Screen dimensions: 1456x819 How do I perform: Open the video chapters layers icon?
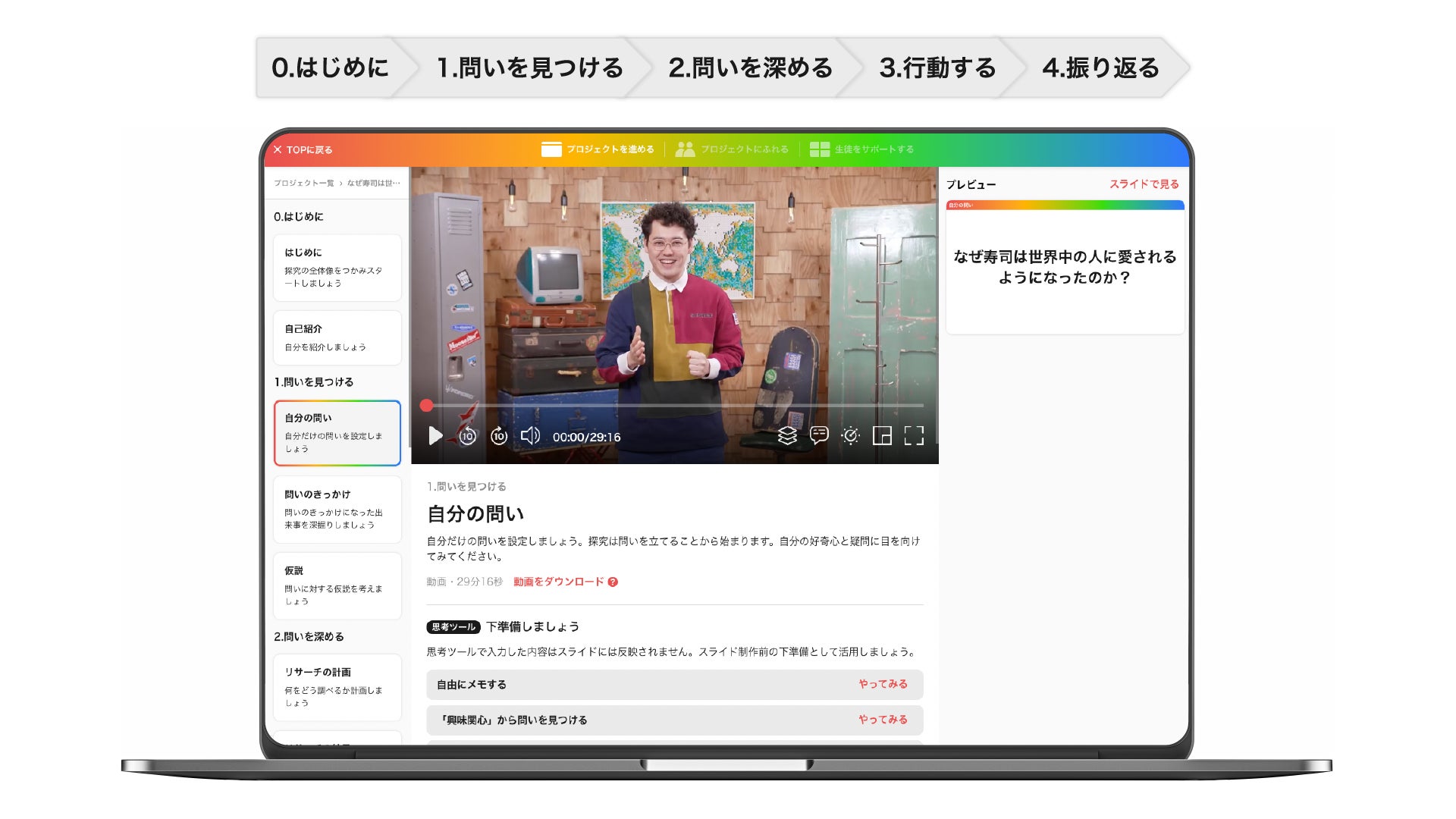pyautogui.click(x=787, y=435)
